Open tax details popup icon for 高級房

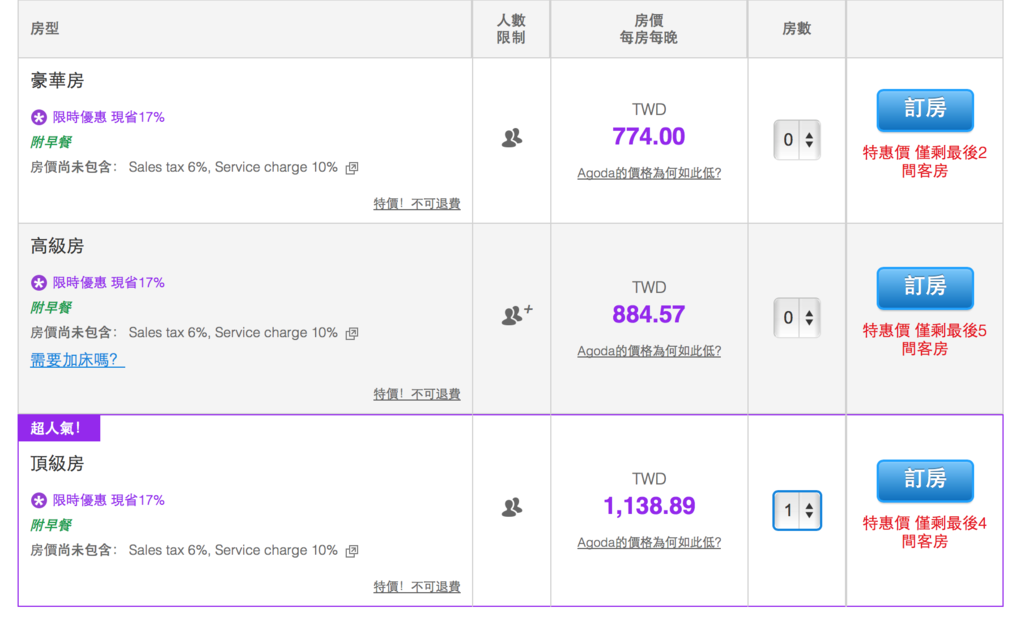(x=352, y=334)
